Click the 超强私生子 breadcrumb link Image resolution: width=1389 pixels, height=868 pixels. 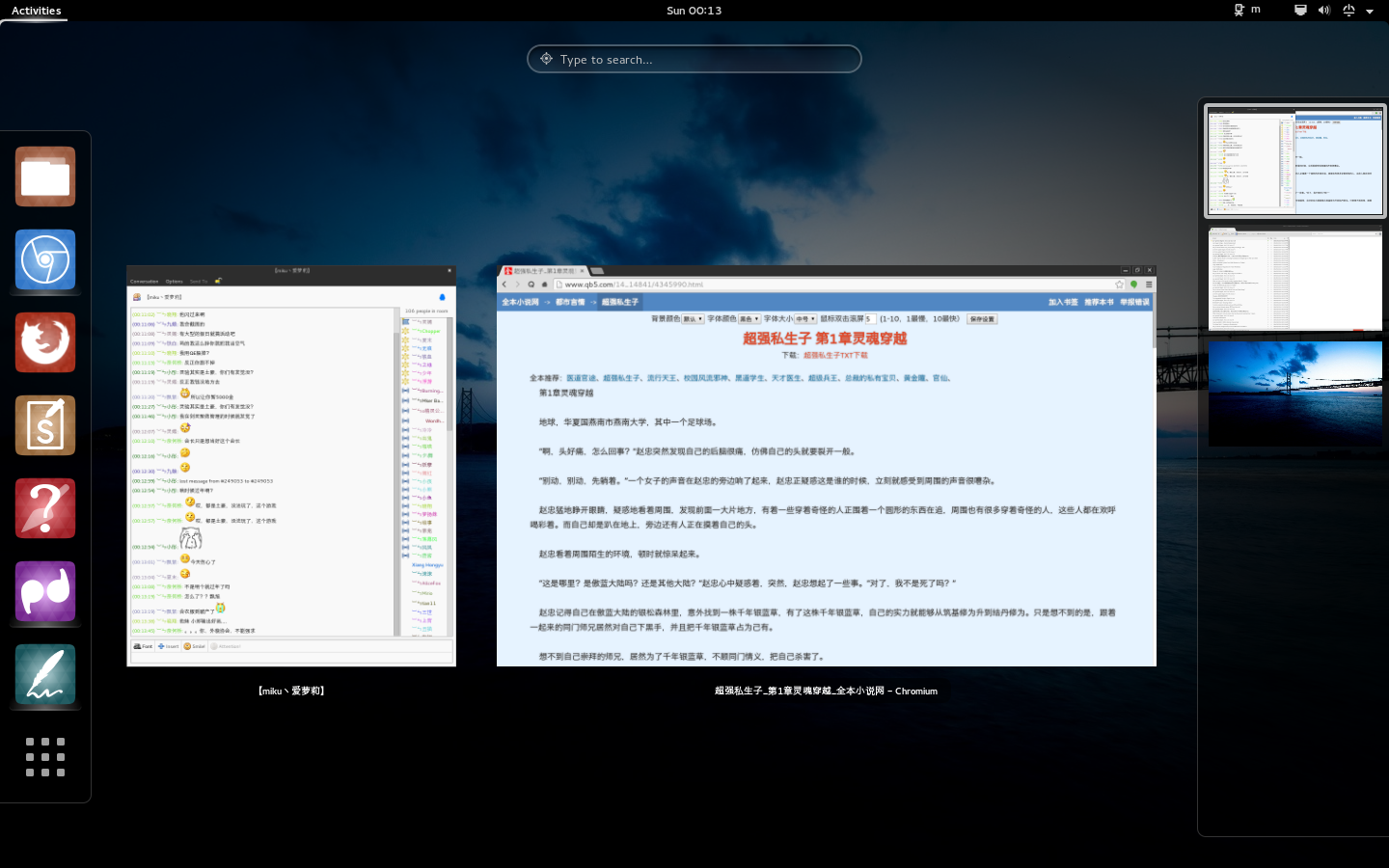(x=620, y=302)
